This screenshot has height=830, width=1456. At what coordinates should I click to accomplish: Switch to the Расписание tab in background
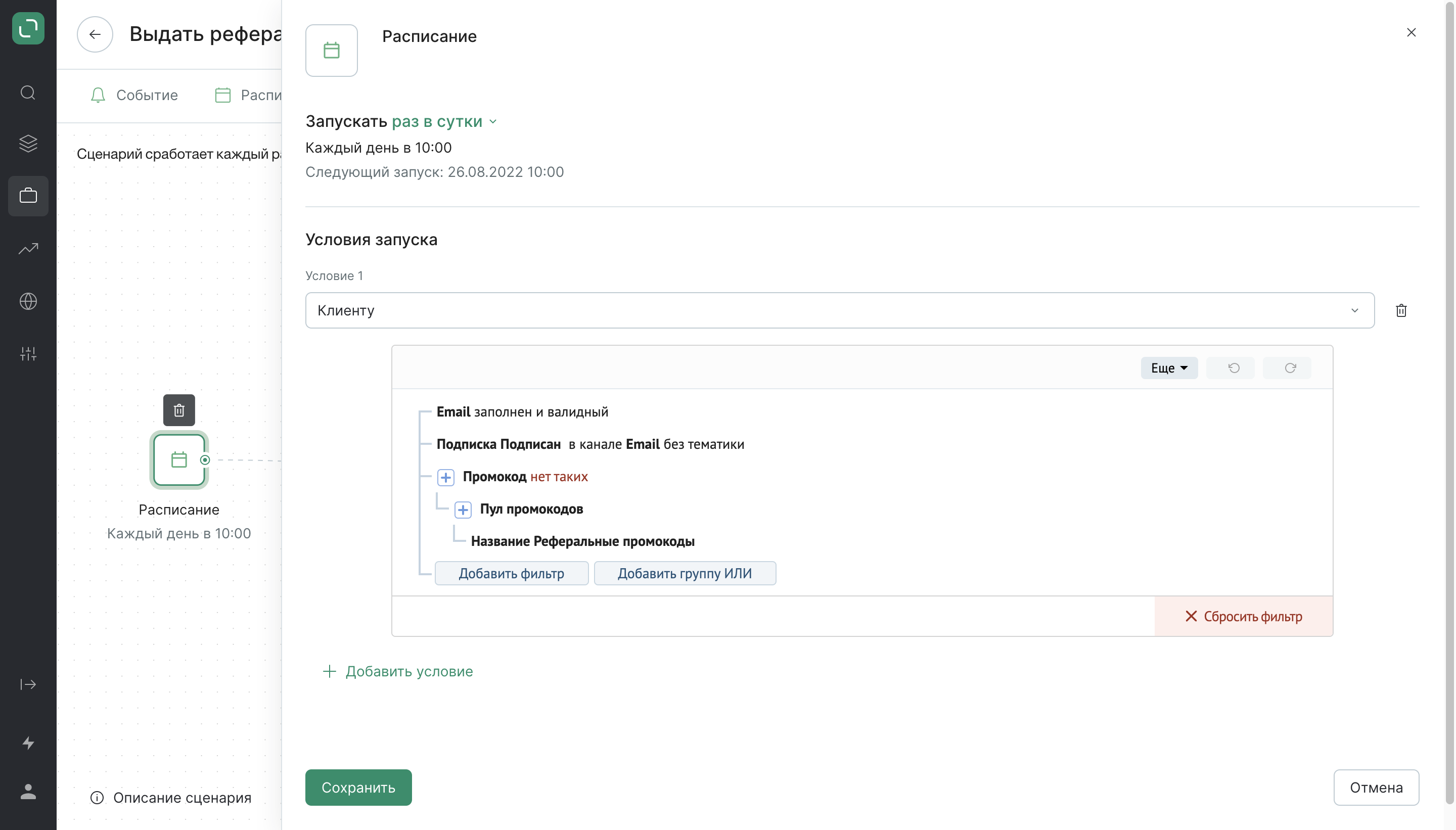click(x=249, y=95)
